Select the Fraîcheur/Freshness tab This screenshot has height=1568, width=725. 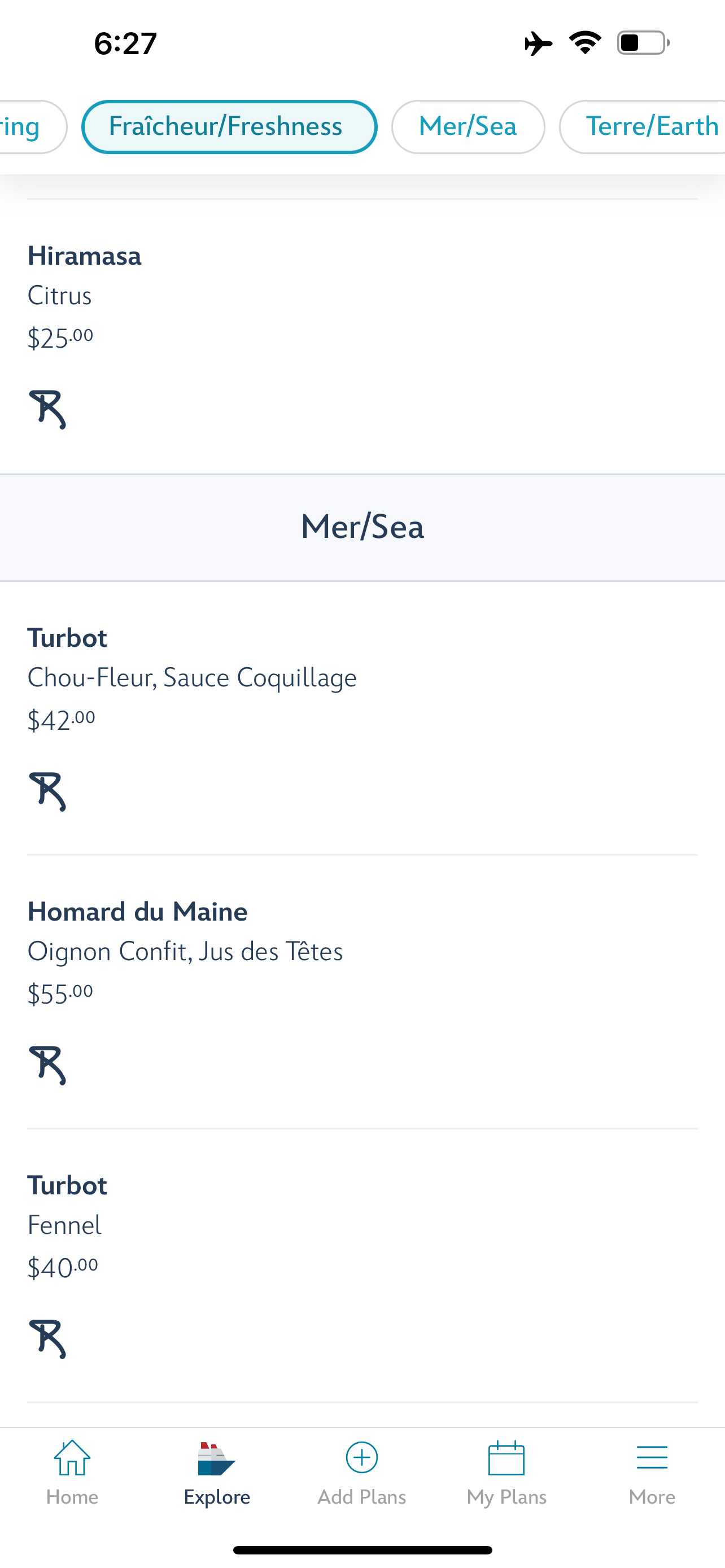tap(229, 126)
